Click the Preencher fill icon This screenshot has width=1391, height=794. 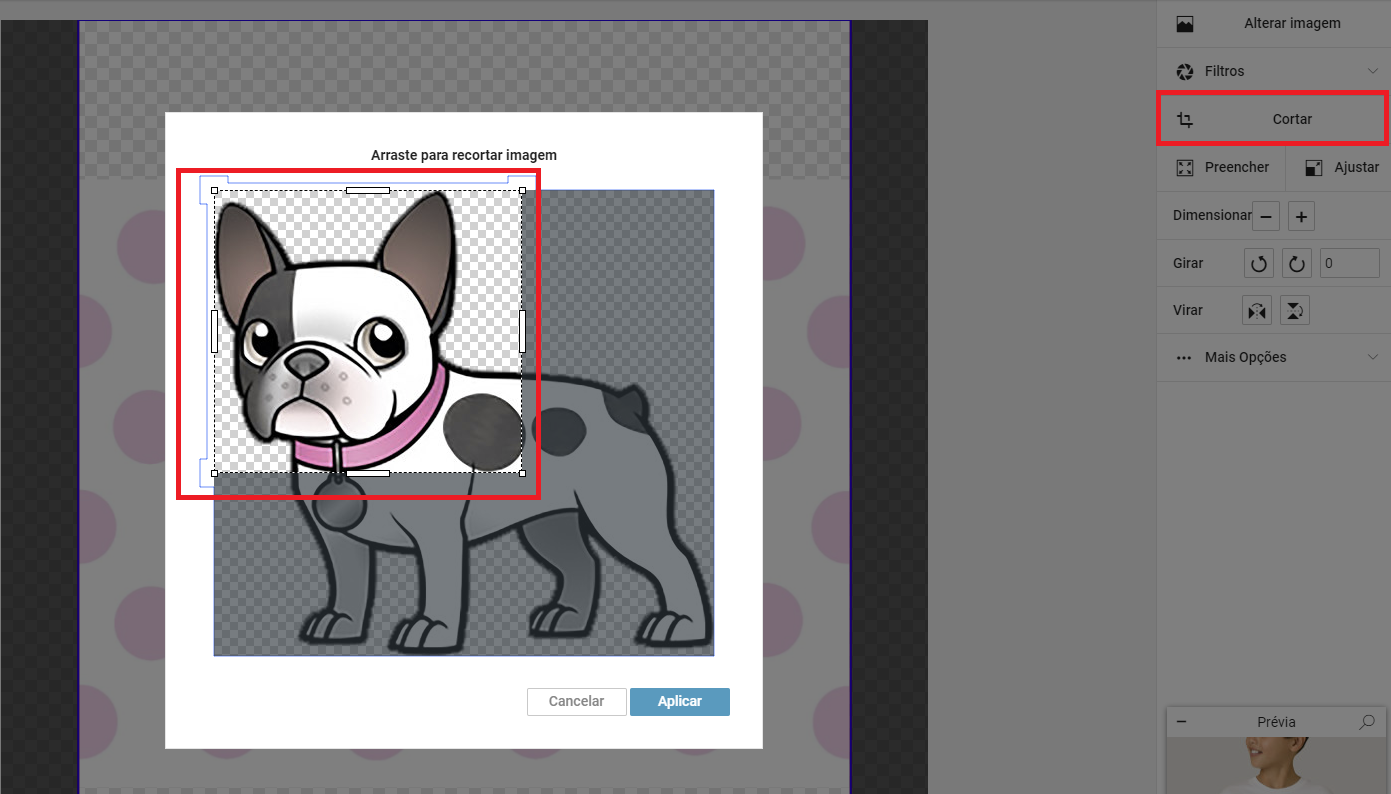pos(1185,168)
